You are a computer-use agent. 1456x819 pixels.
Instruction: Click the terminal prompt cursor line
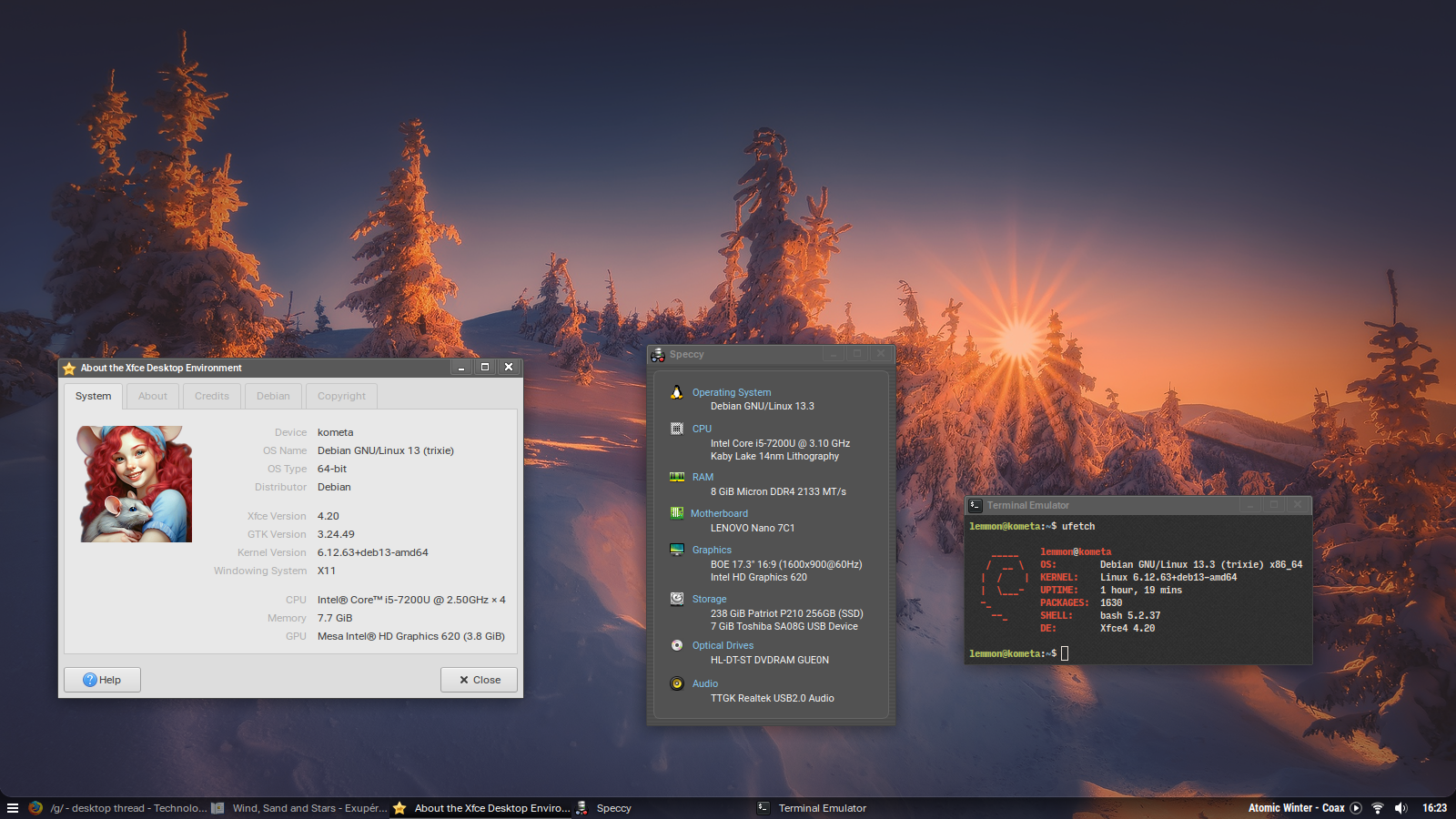(1018, 653)
